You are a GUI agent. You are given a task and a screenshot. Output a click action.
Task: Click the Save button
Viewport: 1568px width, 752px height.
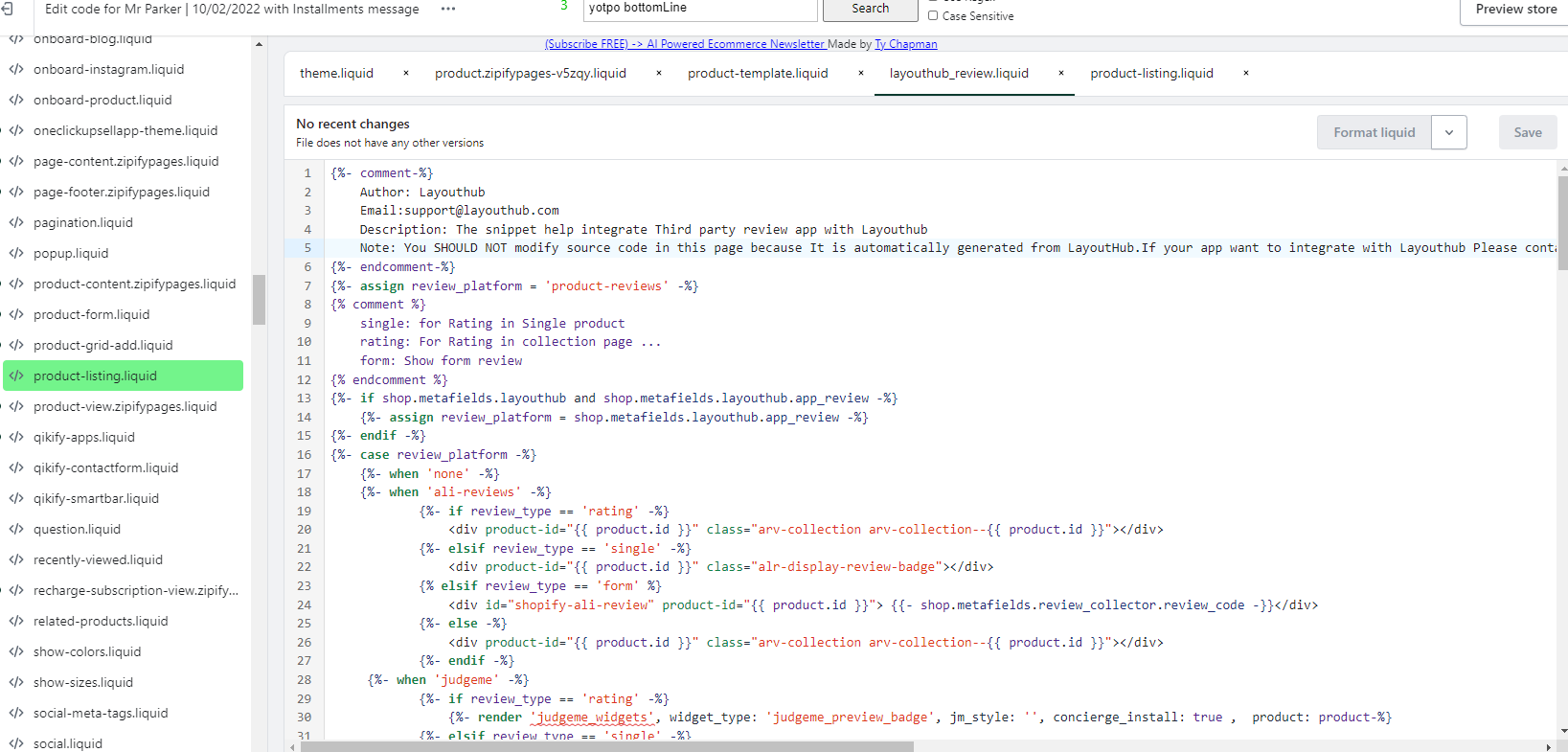click(x=1528, y=132)
